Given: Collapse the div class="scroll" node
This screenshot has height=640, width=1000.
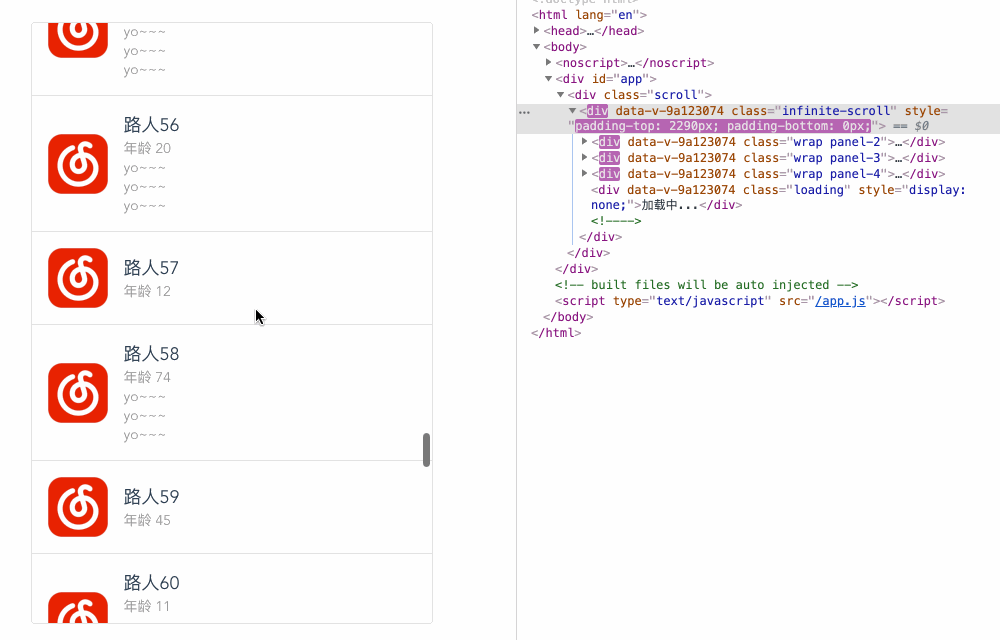Looking at the screenshot, I should click(x=561, y=94).
